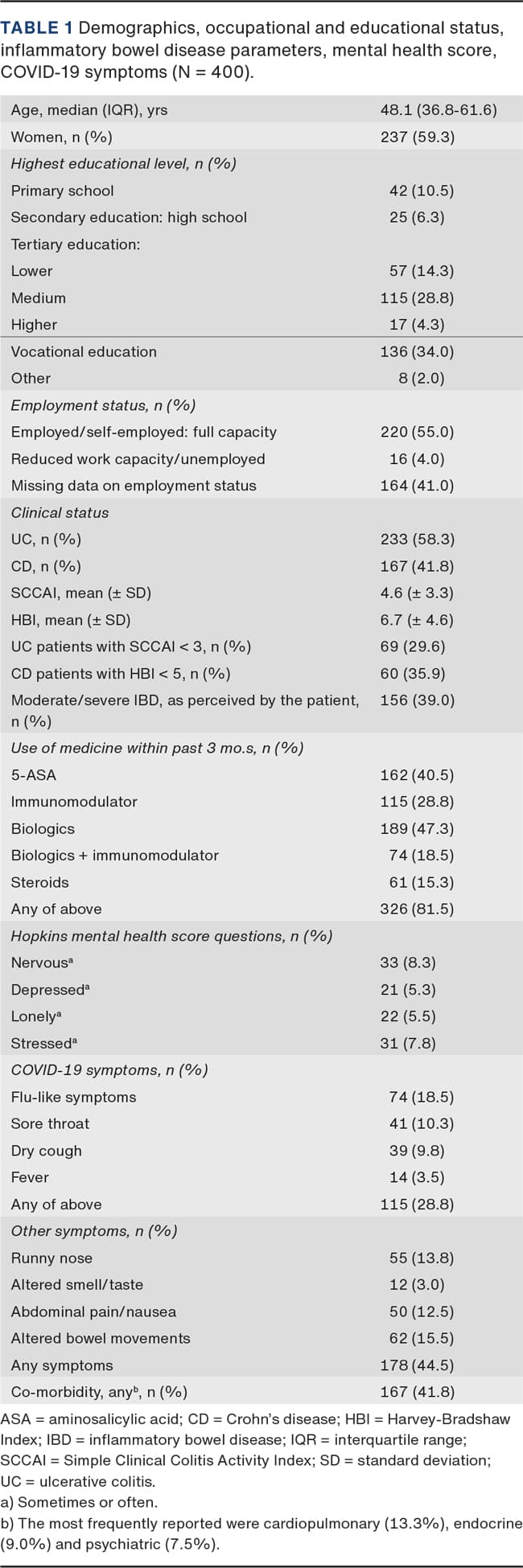Click the Steroids row label
Screen dimensions: 523x1568
[x=40, y=882]
